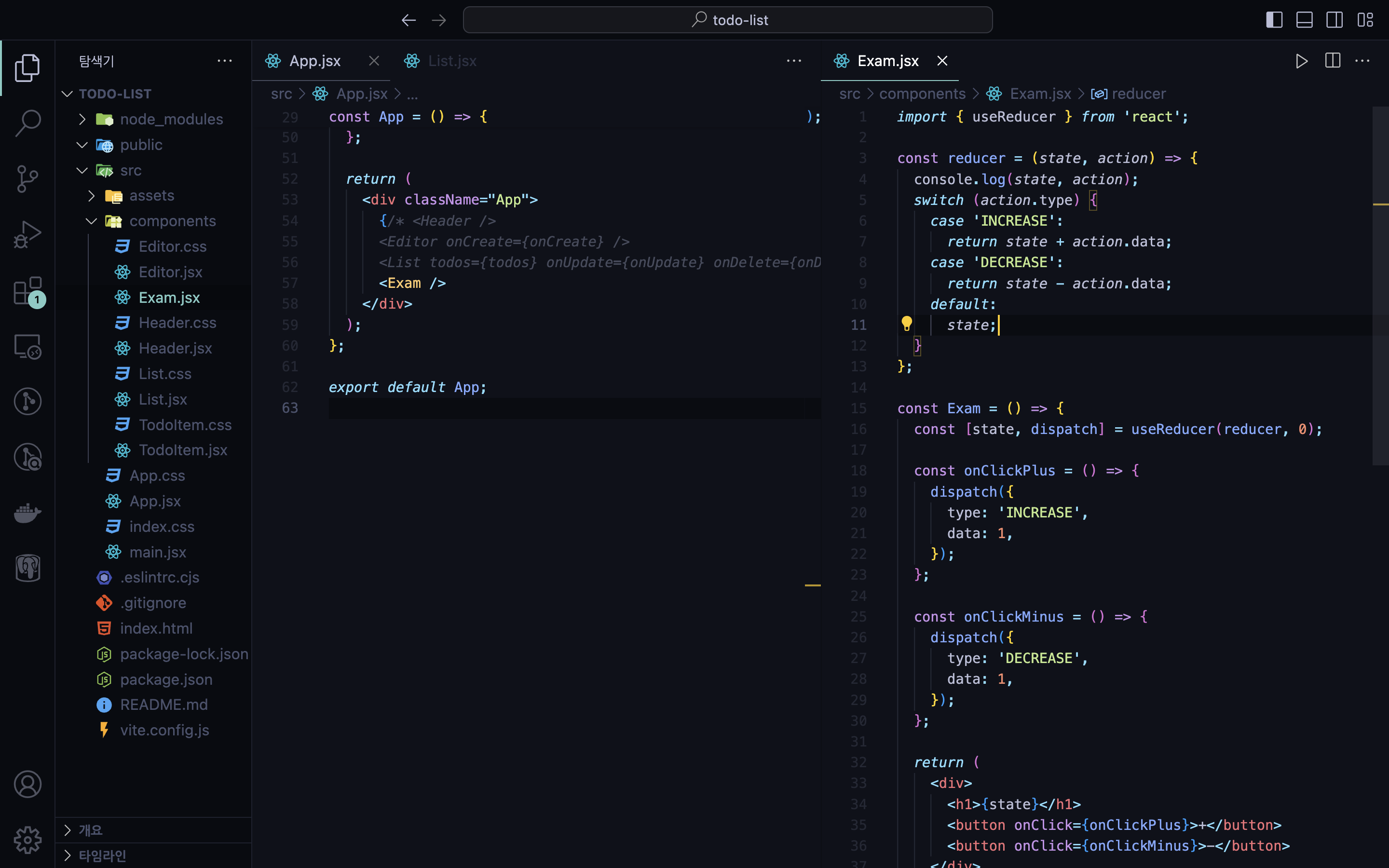Click the reducer breadcrumb item
This screenshot has height=868, width=1389.
click(x=1138, y=94)
